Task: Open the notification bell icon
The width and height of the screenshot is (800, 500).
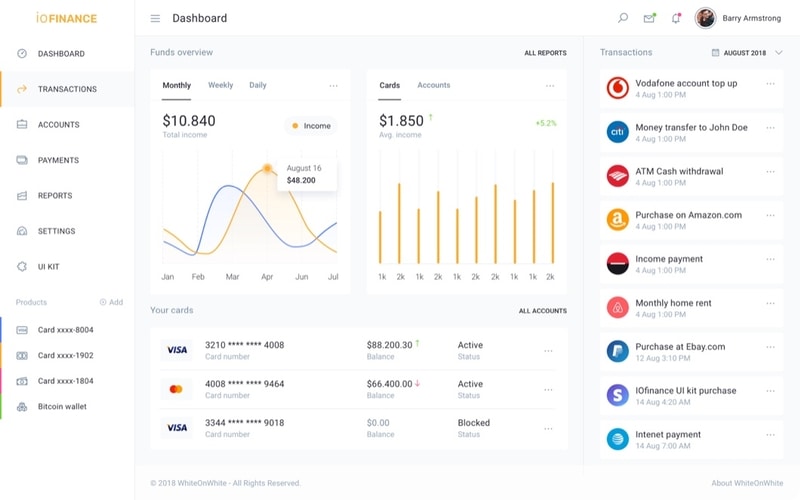Action: [x=676, y=18]
